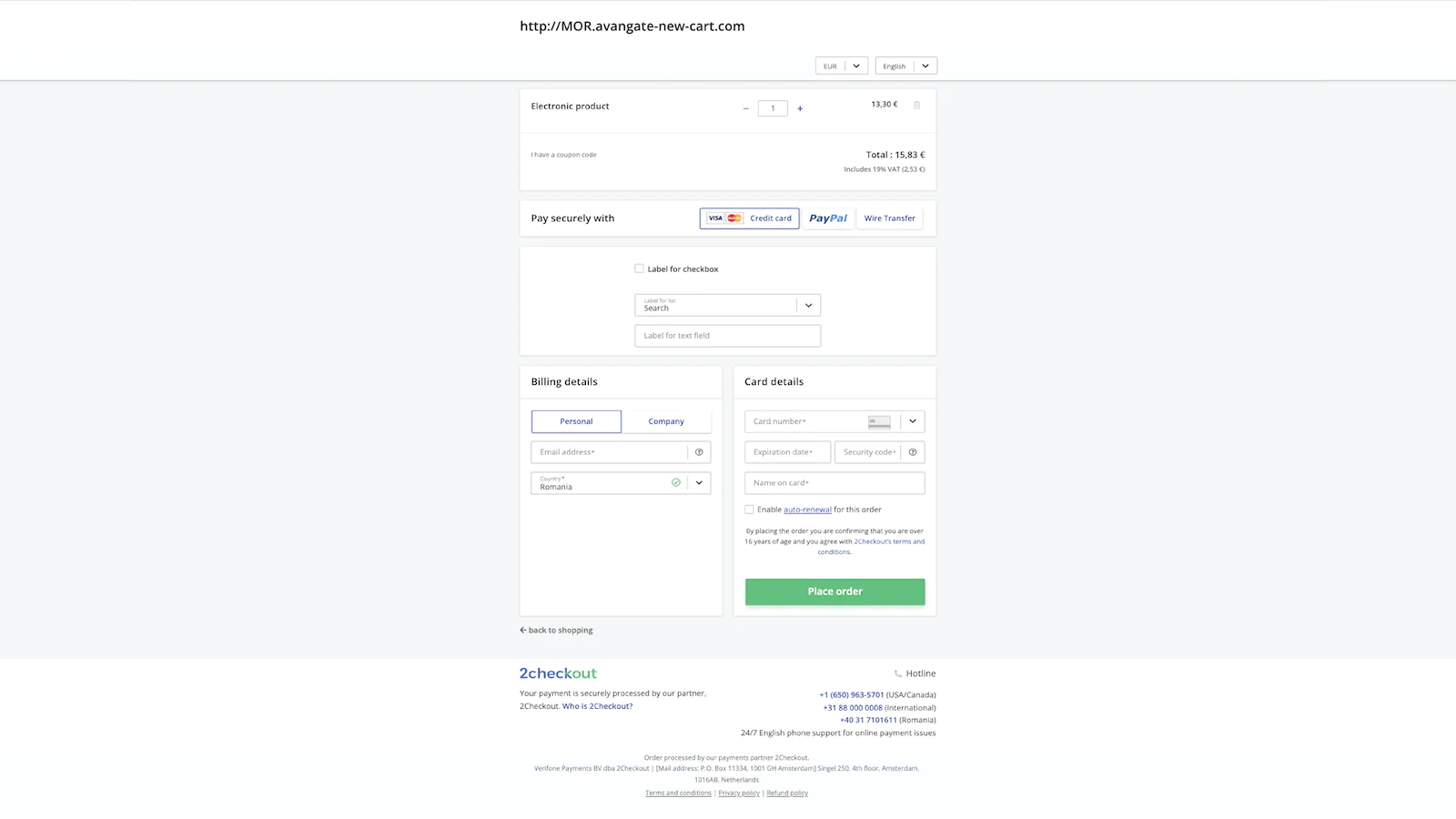Click the 2checkout logo
The width and height of the screenshot is (1456, 819).
(x=558, y=673)
